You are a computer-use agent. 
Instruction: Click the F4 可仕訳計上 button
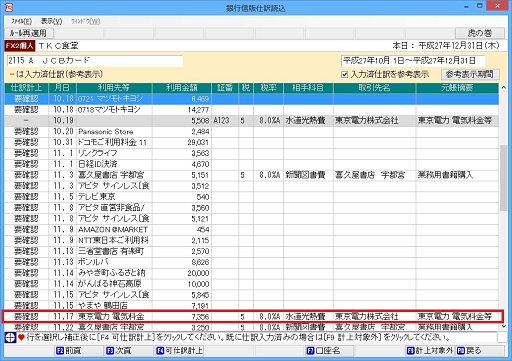179,351
